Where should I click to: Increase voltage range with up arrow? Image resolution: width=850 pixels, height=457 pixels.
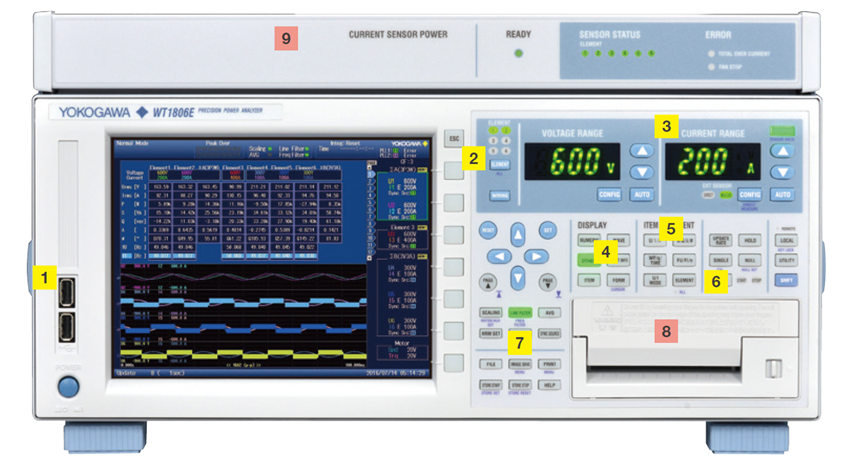[x=641, y=151]
